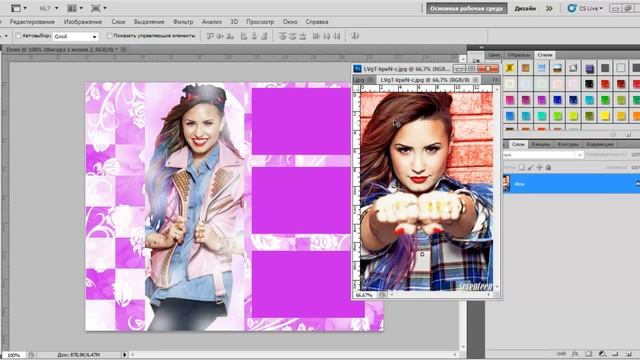Open the Справка menu
Viewport: 640px width, 360px height.
coord(317,22)
